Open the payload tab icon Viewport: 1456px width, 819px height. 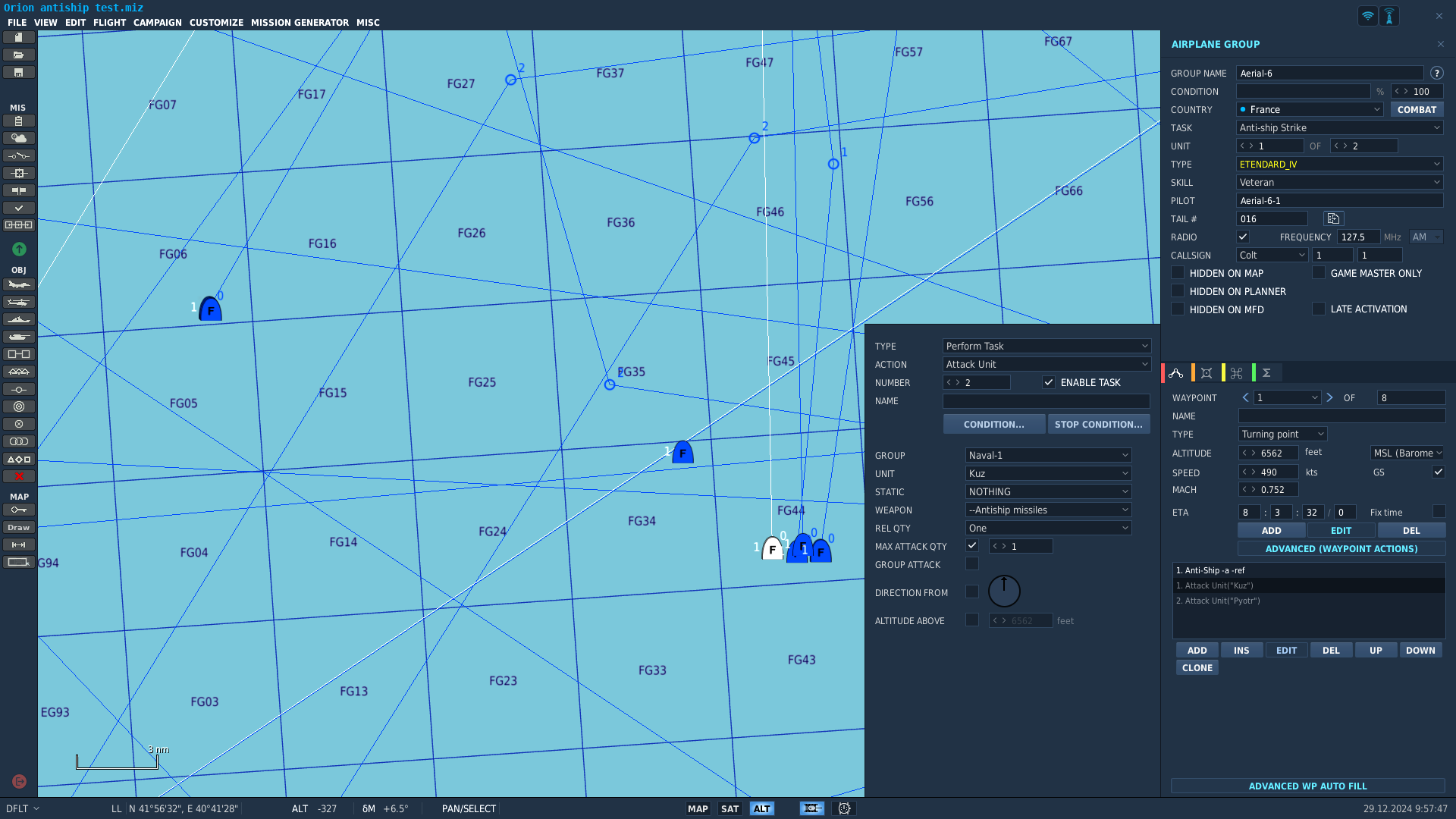[x=1207, y=372]
